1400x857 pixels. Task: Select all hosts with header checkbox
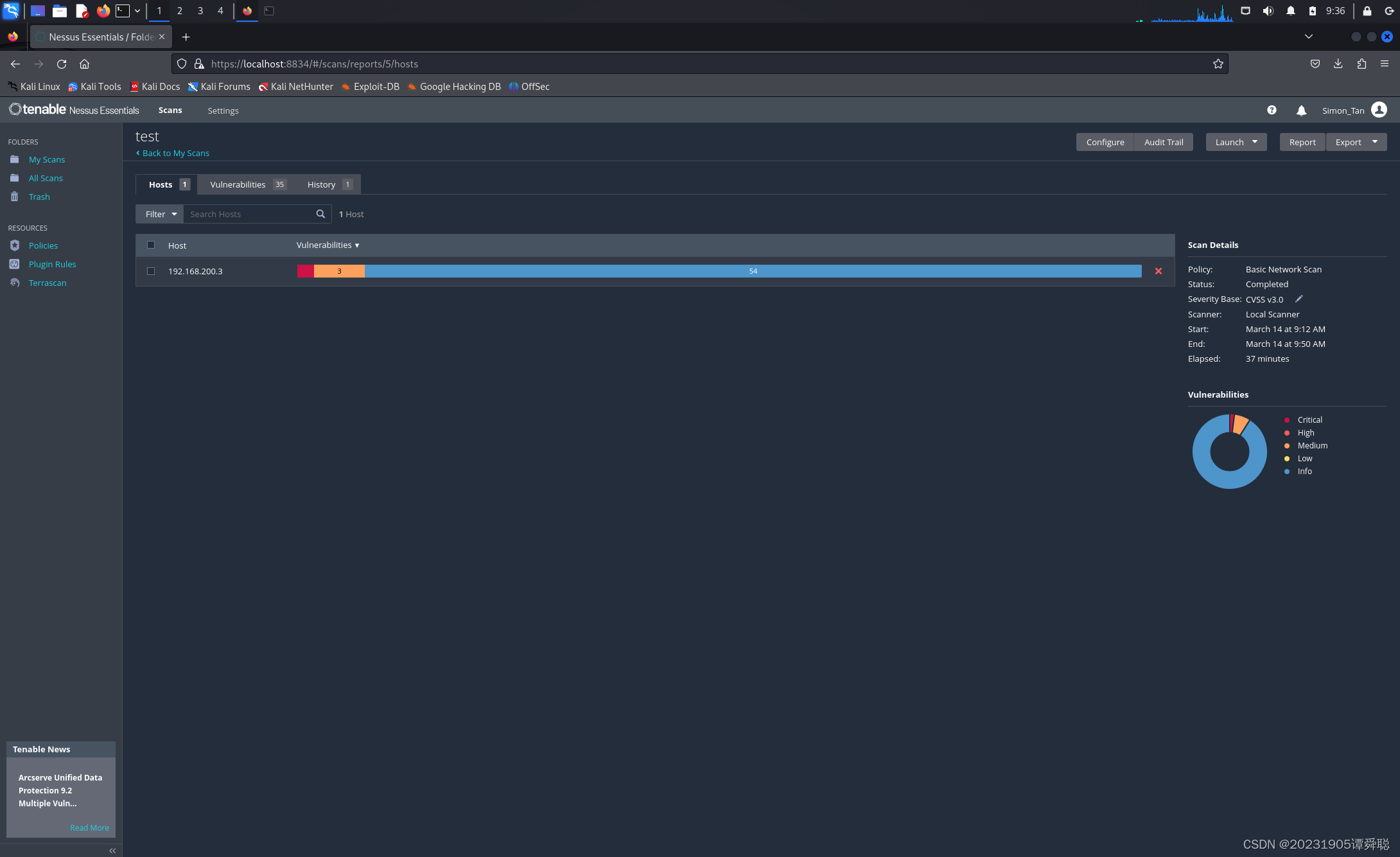(x=151, y=245)
